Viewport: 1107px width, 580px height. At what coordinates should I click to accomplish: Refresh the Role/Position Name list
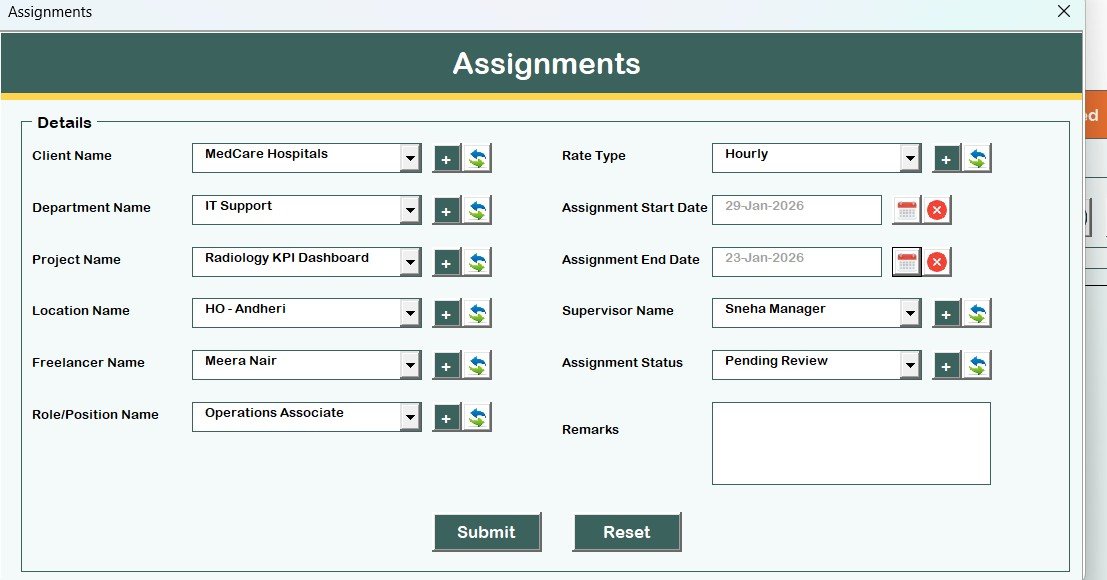click(x=475, y=416)
